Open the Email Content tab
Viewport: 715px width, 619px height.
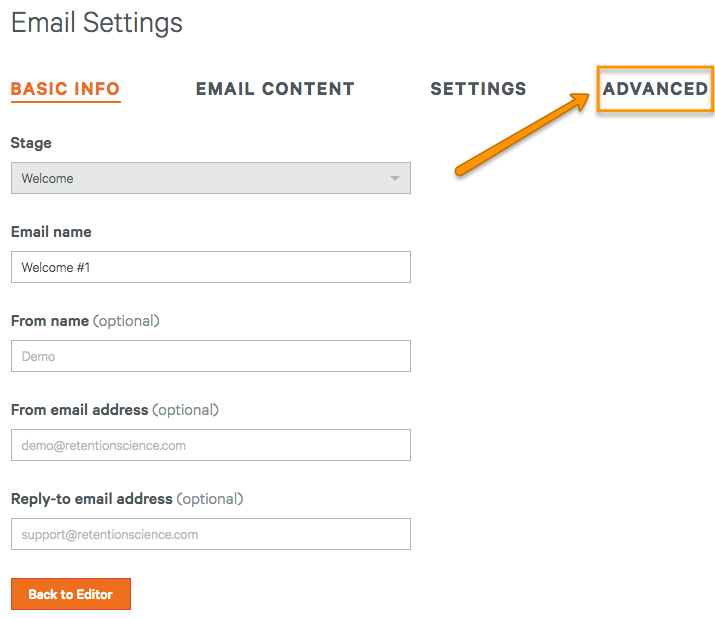point(275,89)
